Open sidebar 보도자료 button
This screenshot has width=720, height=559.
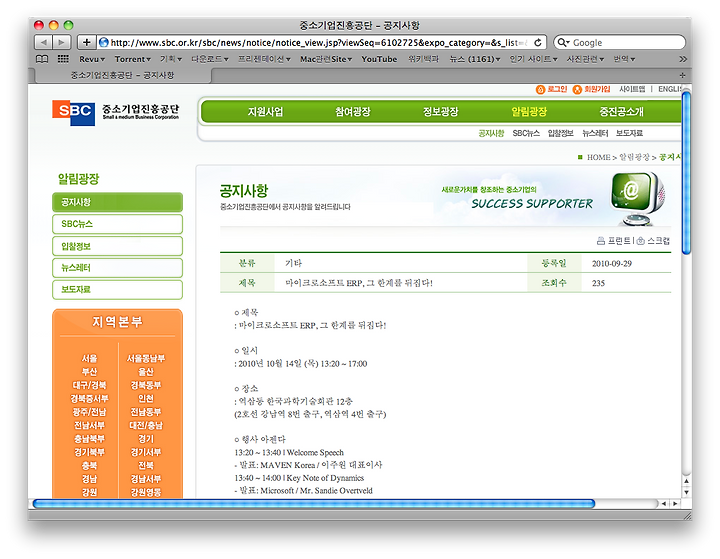point(118,289)
